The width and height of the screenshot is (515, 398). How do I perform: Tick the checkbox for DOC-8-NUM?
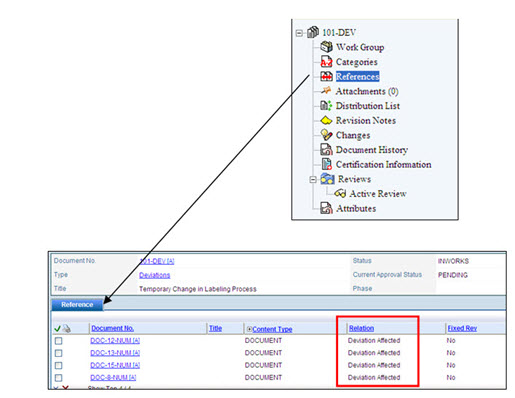tap(58, 378)
